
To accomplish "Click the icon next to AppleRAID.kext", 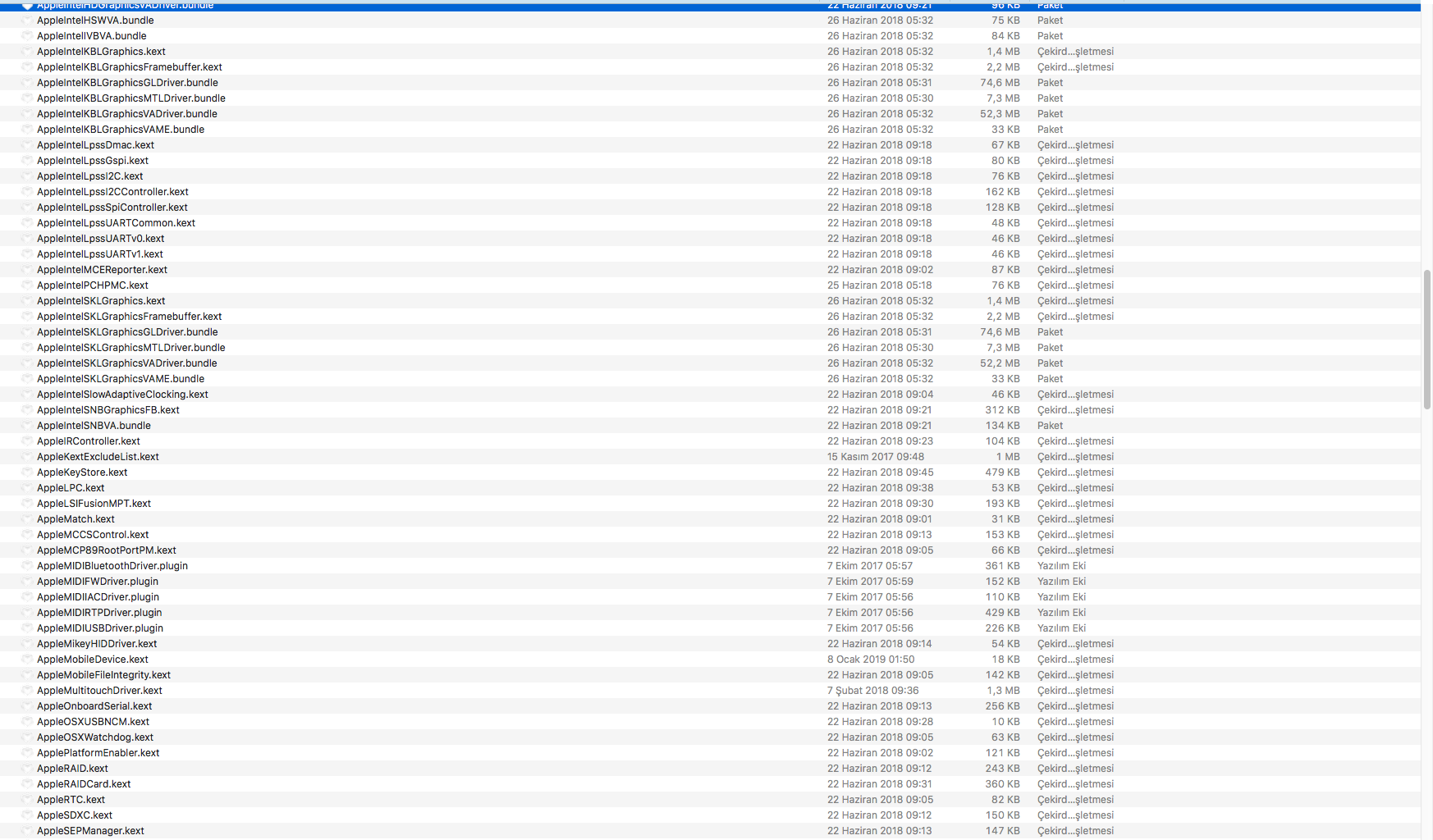I will tap(27, 769).
